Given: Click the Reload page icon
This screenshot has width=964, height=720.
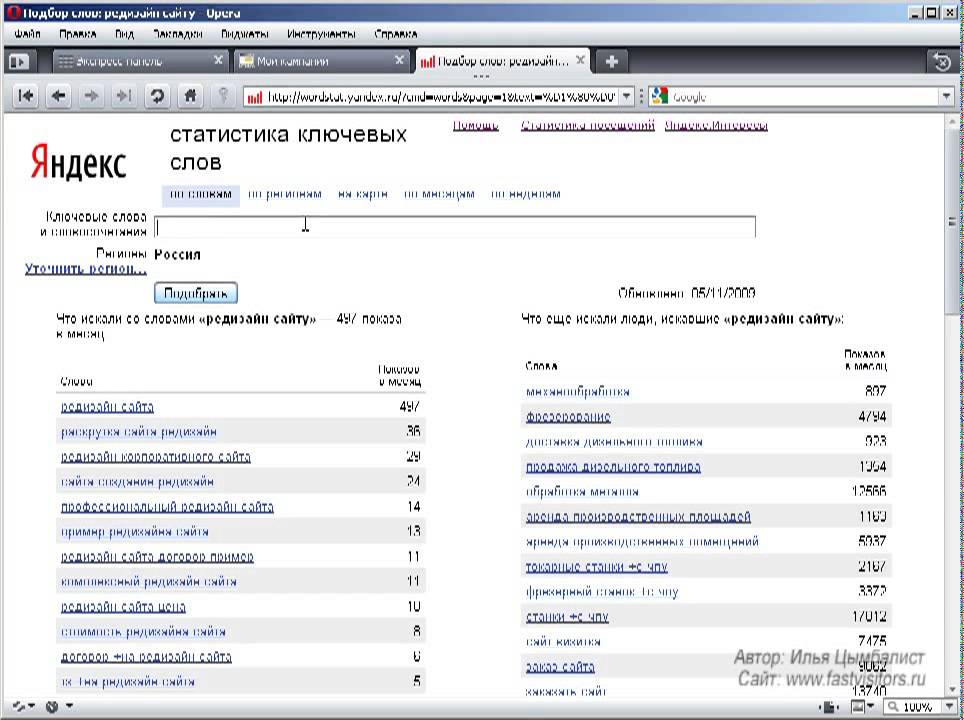Looking at the screenshot, I should coord(156,96).
